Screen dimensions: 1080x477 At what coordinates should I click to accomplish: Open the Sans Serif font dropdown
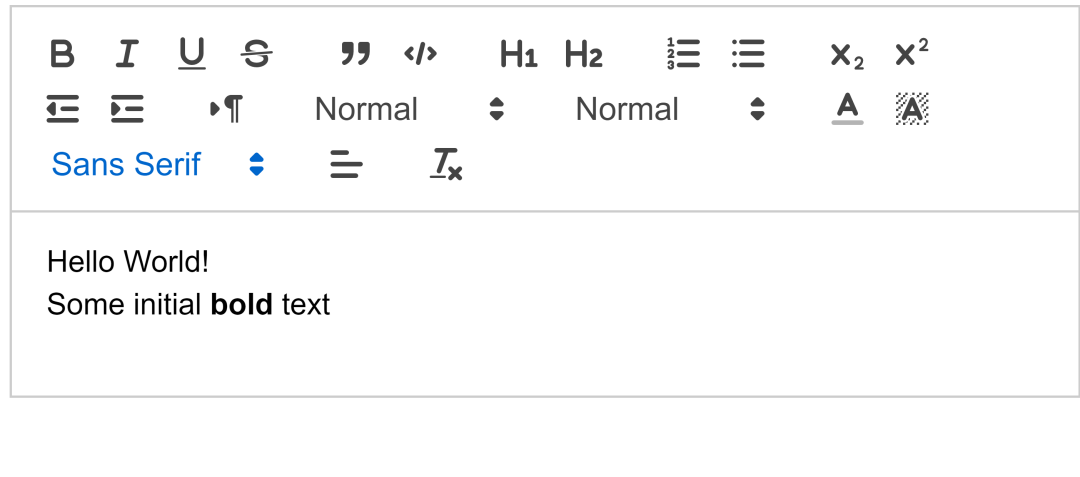tap(158, 164)
